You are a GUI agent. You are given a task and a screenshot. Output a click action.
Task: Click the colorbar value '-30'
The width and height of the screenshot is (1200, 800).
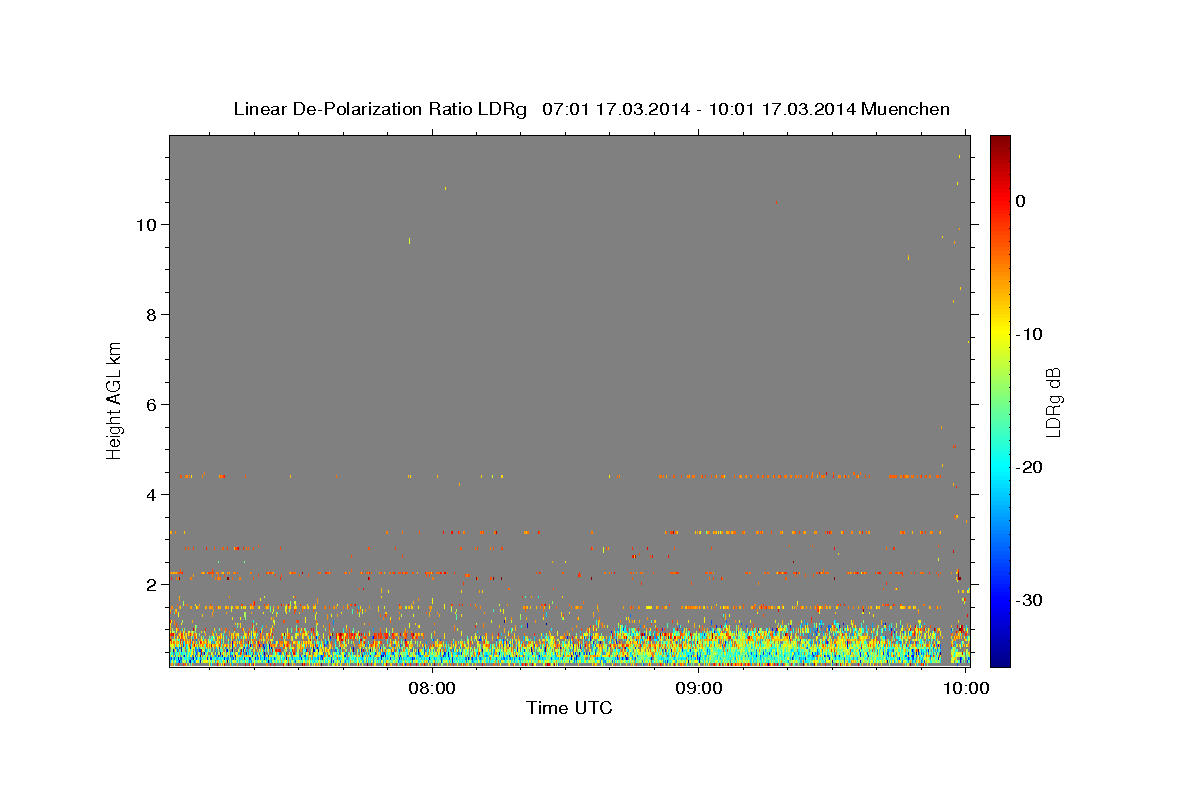(1030, 600)
